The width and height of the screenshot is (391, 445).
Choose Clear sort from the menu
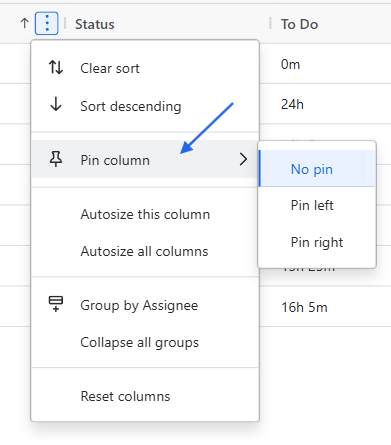coord(145,68)
